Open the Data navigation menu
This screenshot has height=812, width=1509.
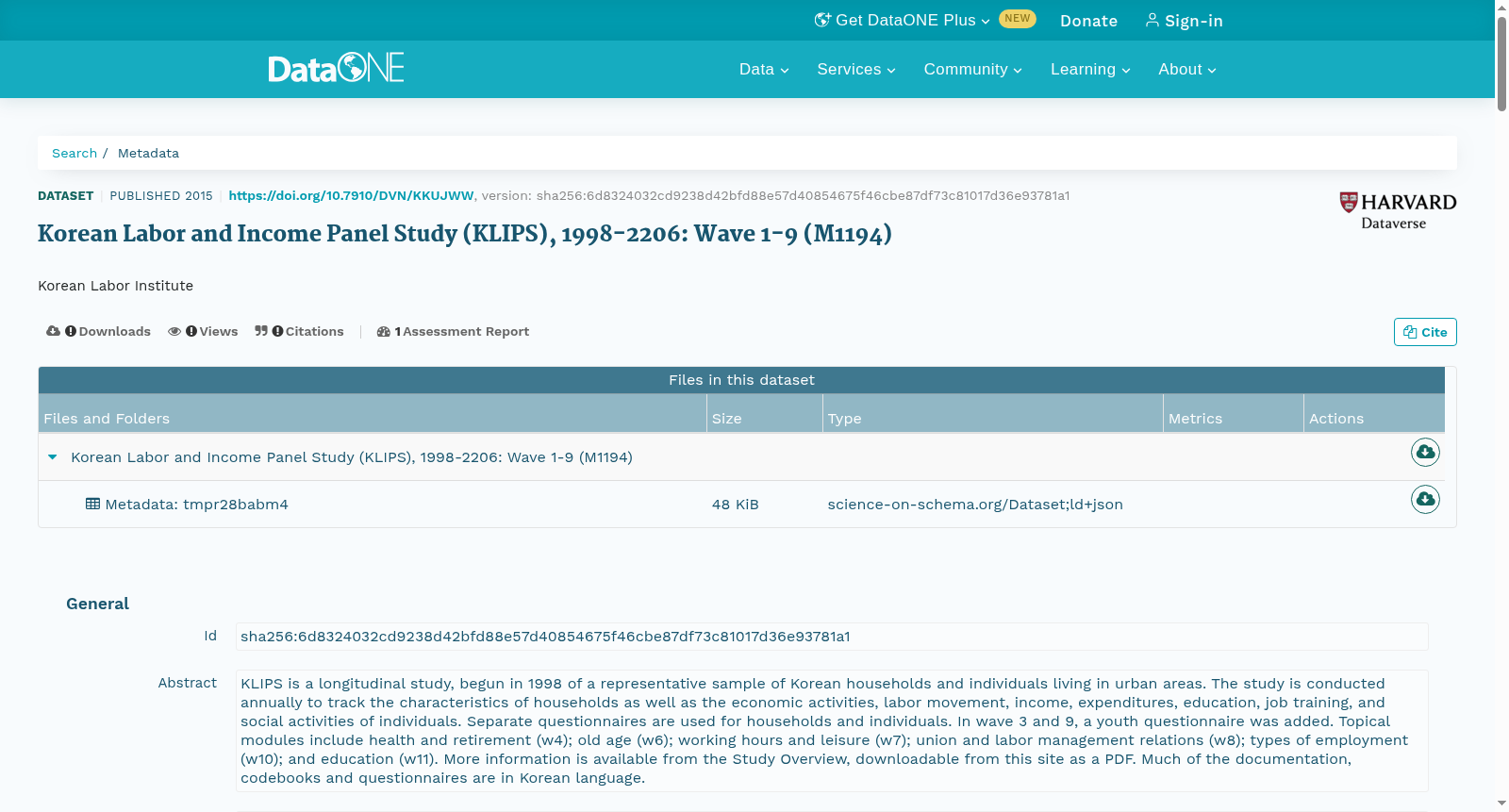(x=764, y=69)
